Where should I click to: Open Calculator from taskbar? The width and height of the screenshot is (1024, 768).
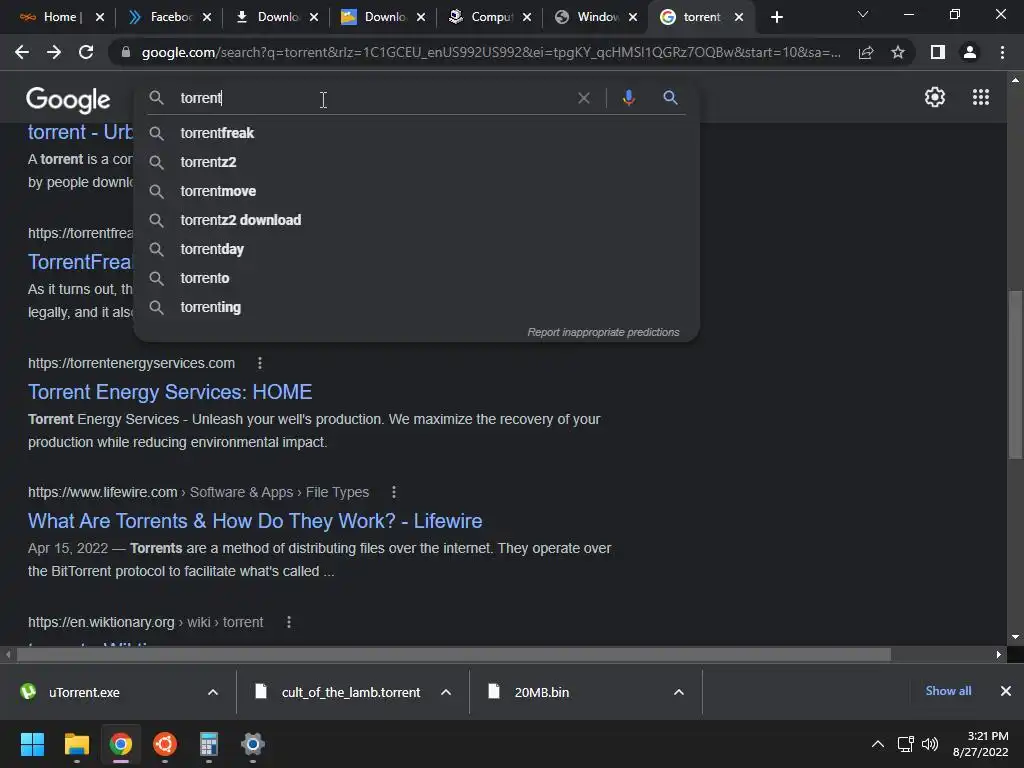click(x=208, y=744)
